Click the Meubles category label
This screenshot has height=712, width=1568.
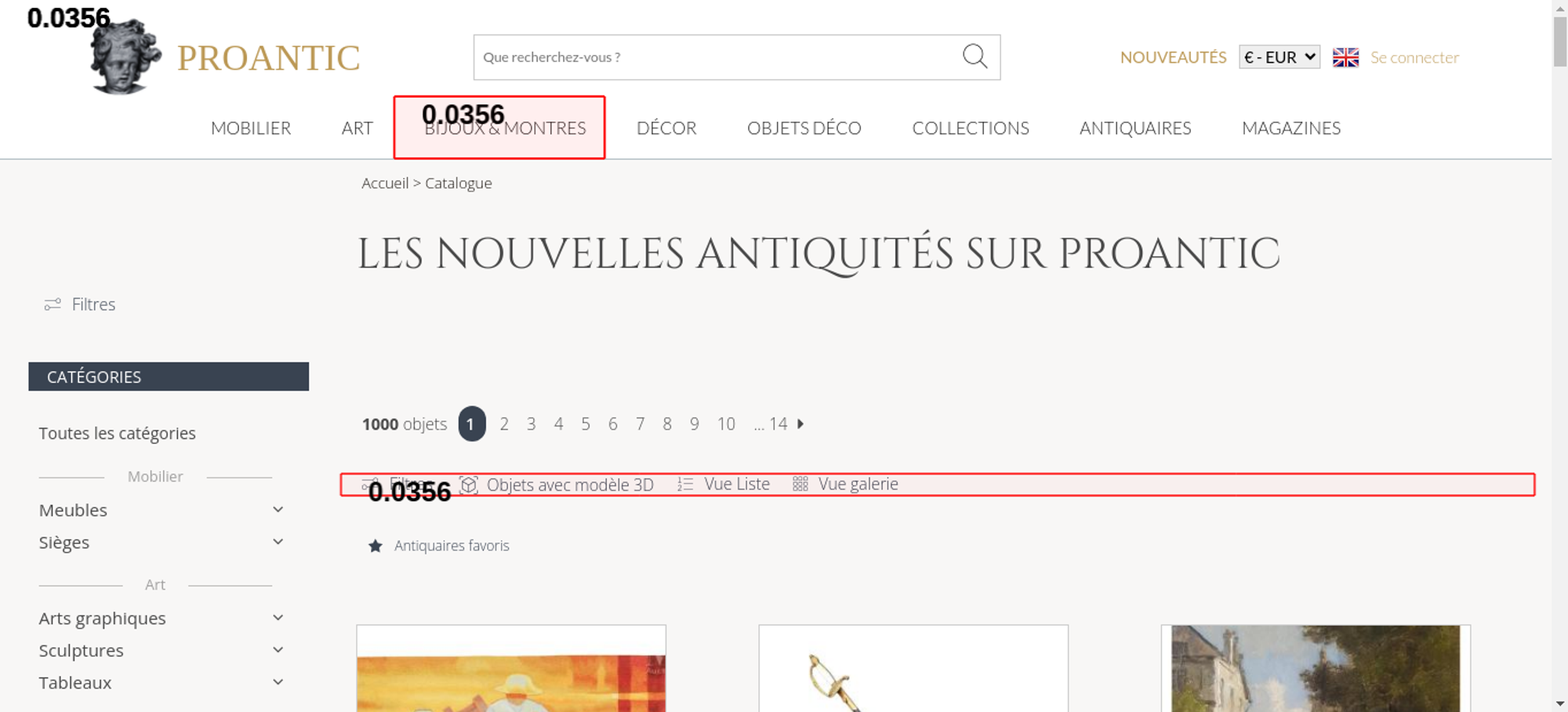point(73,510)
